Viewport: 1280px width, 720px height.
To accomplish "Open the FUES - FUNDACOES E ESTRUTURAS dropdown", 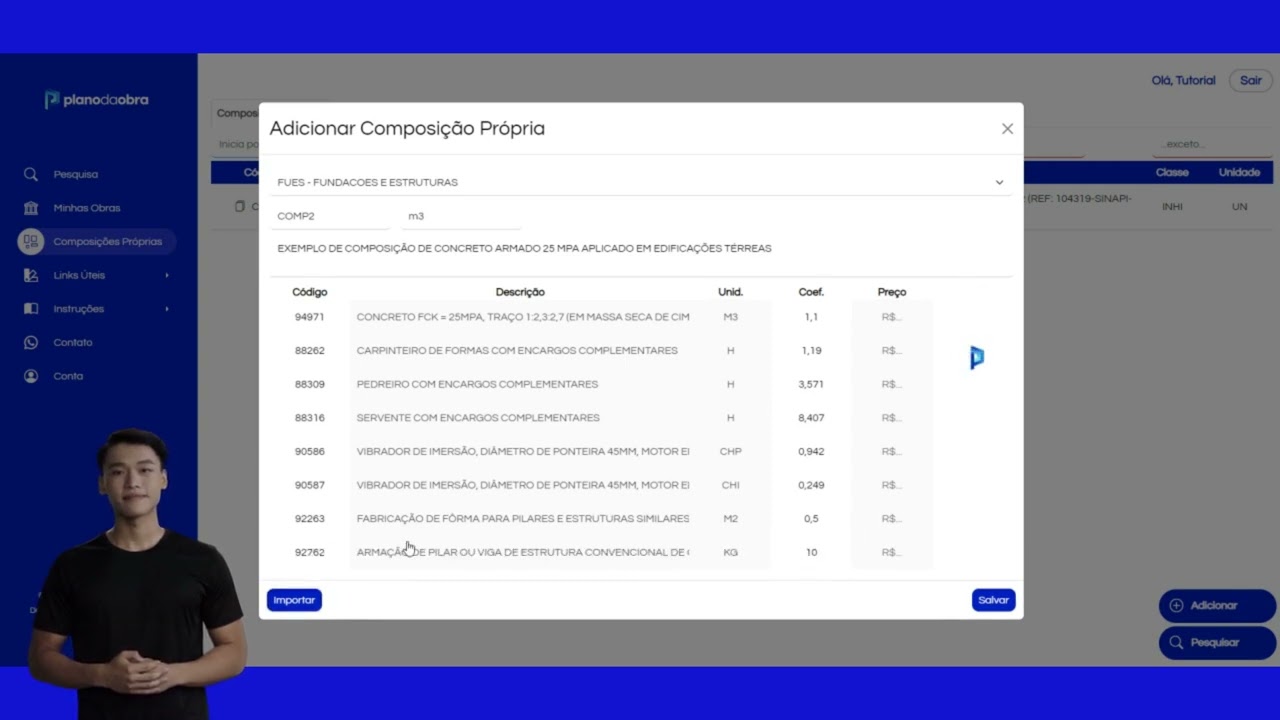I will pos(640,182).
